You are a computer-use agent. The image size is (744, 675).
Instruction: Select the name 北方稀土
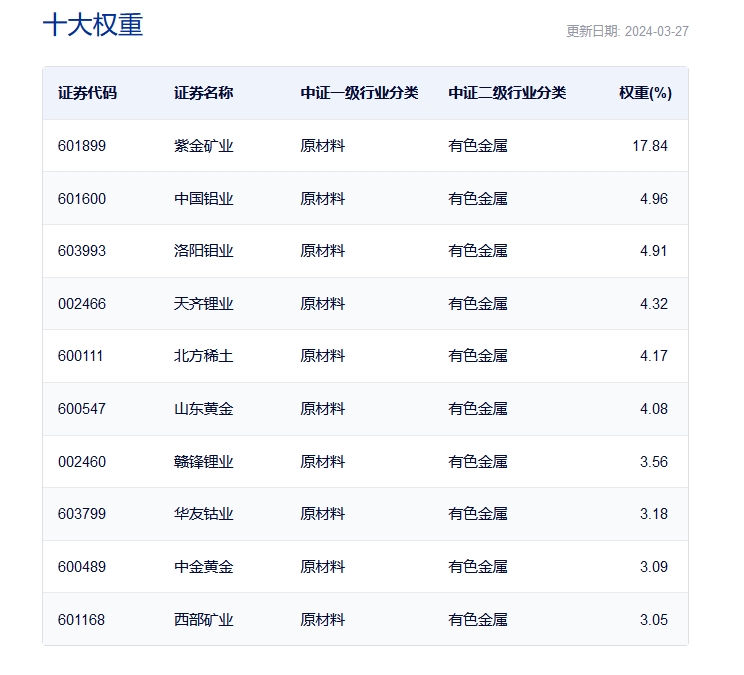(204, 356)
